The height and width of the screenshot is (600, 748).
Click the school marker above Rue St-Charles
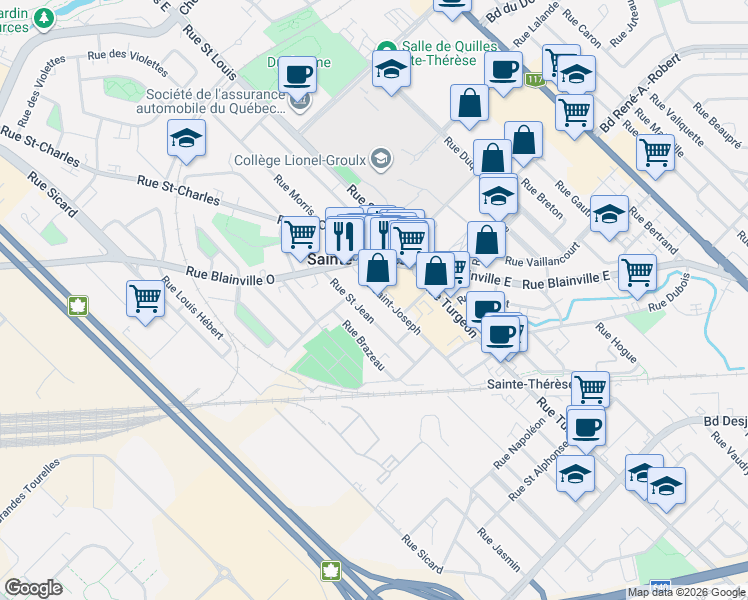pyautogui.click(x=187, y=140)
